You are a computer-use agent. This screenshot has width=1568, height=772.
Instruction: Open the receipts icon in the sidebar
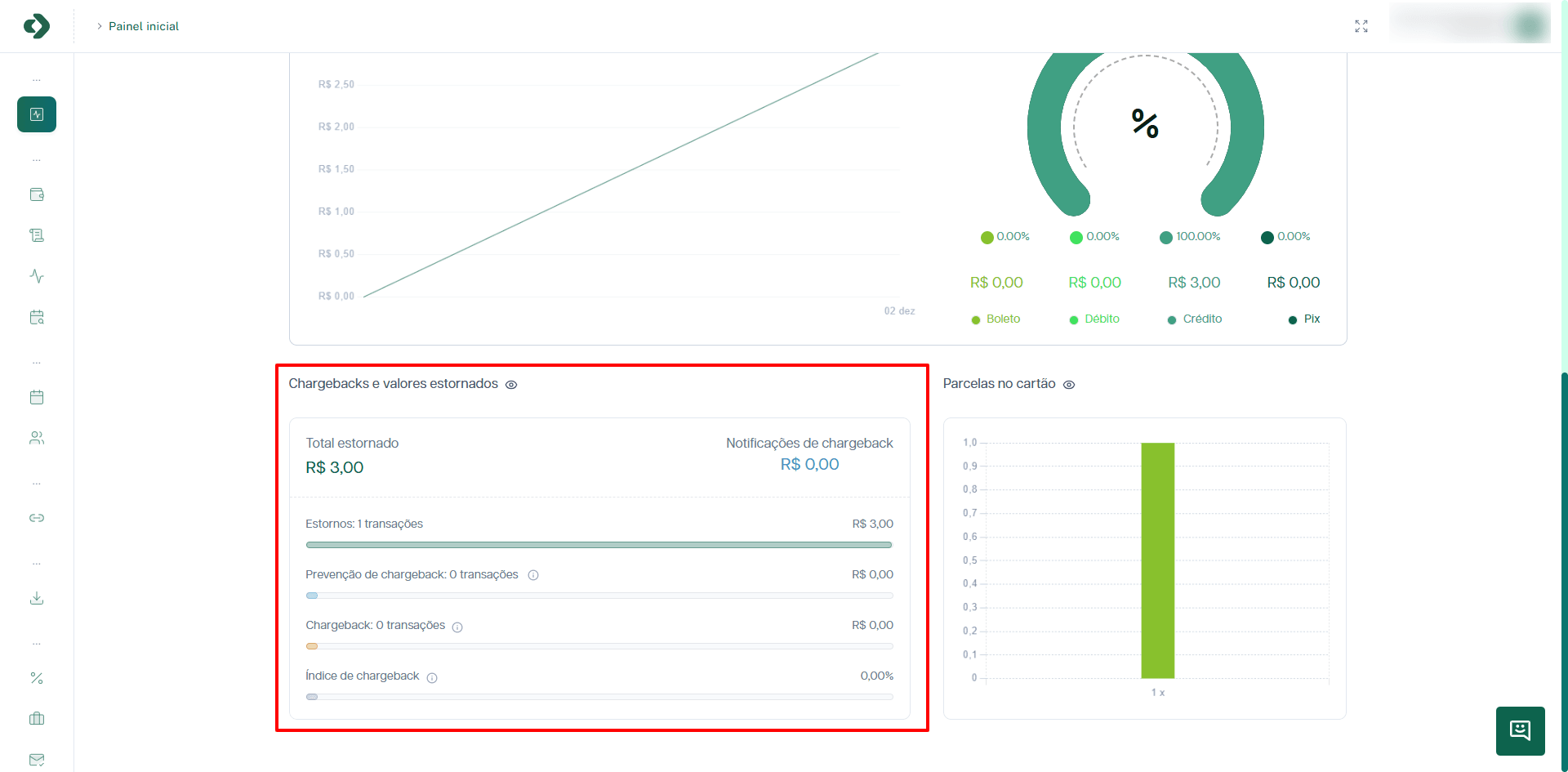pos(36,235)
